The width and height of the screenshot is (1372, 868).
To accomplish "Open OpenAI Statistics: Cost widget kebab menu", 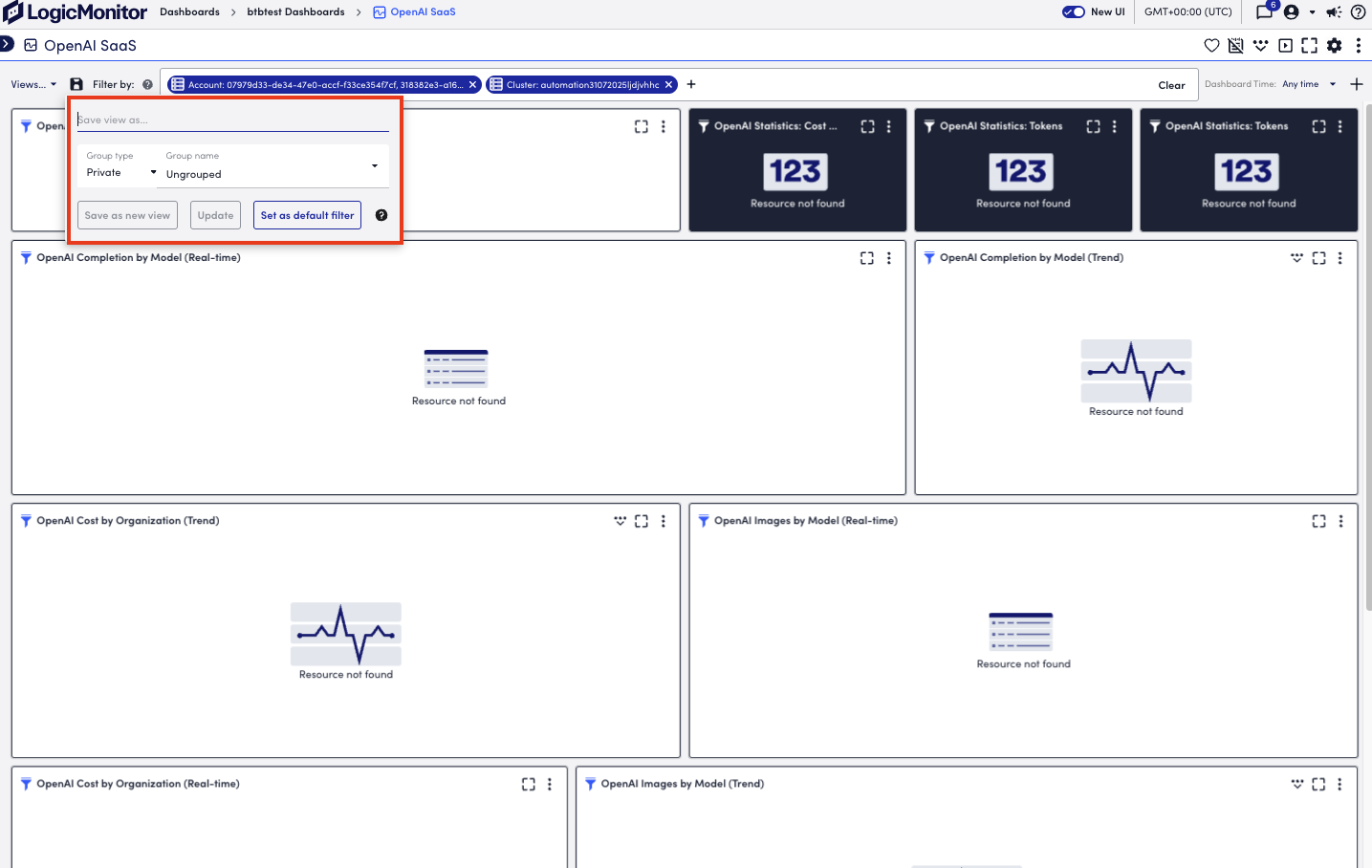I will tap(889, 126).
